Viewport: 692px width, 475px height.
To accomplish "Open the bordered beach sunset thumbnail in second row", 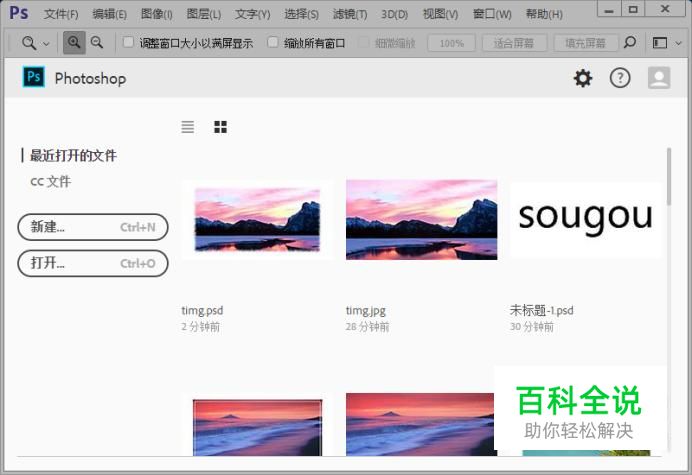I will [257, 425].
